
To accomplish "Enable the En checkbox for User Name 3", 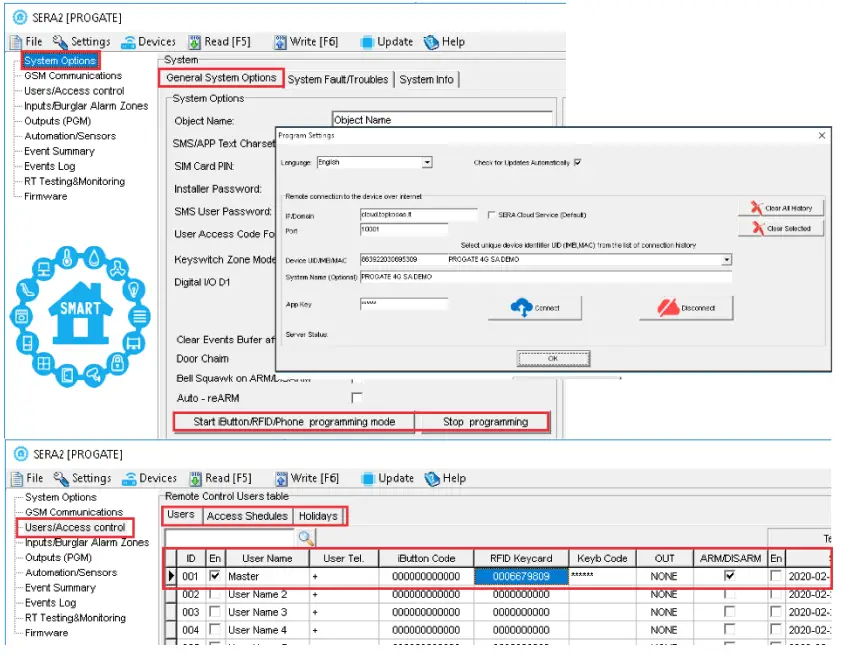I will point(215,612).
